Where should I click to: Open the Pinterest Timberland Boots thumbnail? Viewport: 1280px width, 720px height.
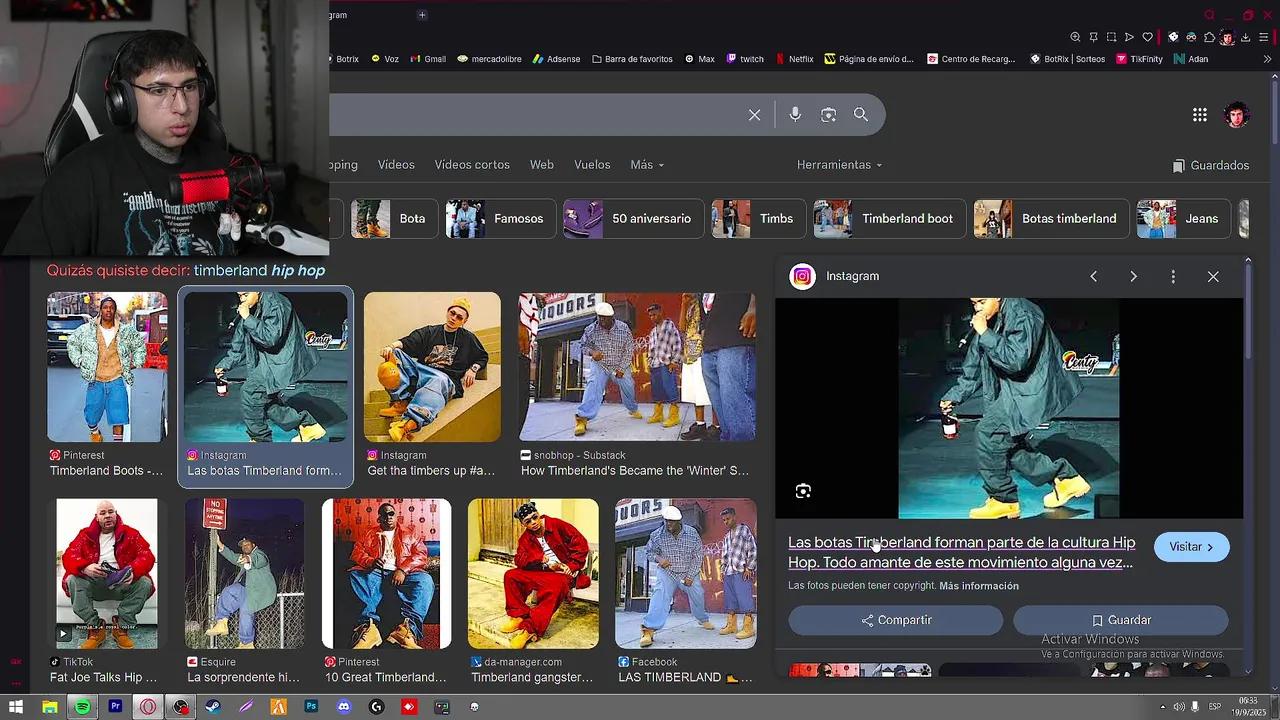tap(107, 367)
